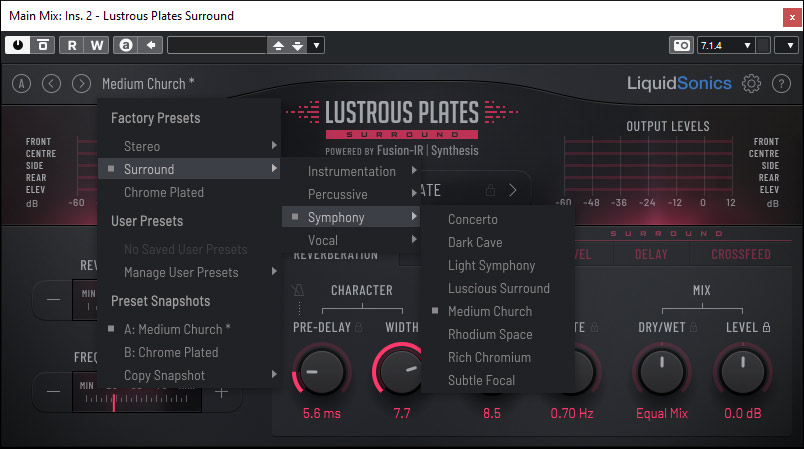Click the Medium Church preset name
Screen dimensions: 804x449
pos(148,83)
